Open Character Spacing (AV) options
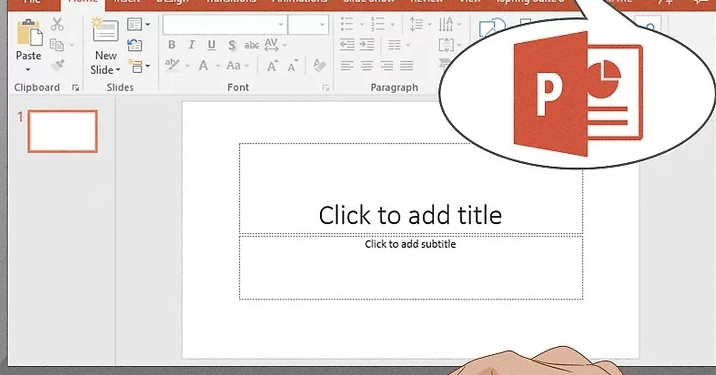 [275, 45]
